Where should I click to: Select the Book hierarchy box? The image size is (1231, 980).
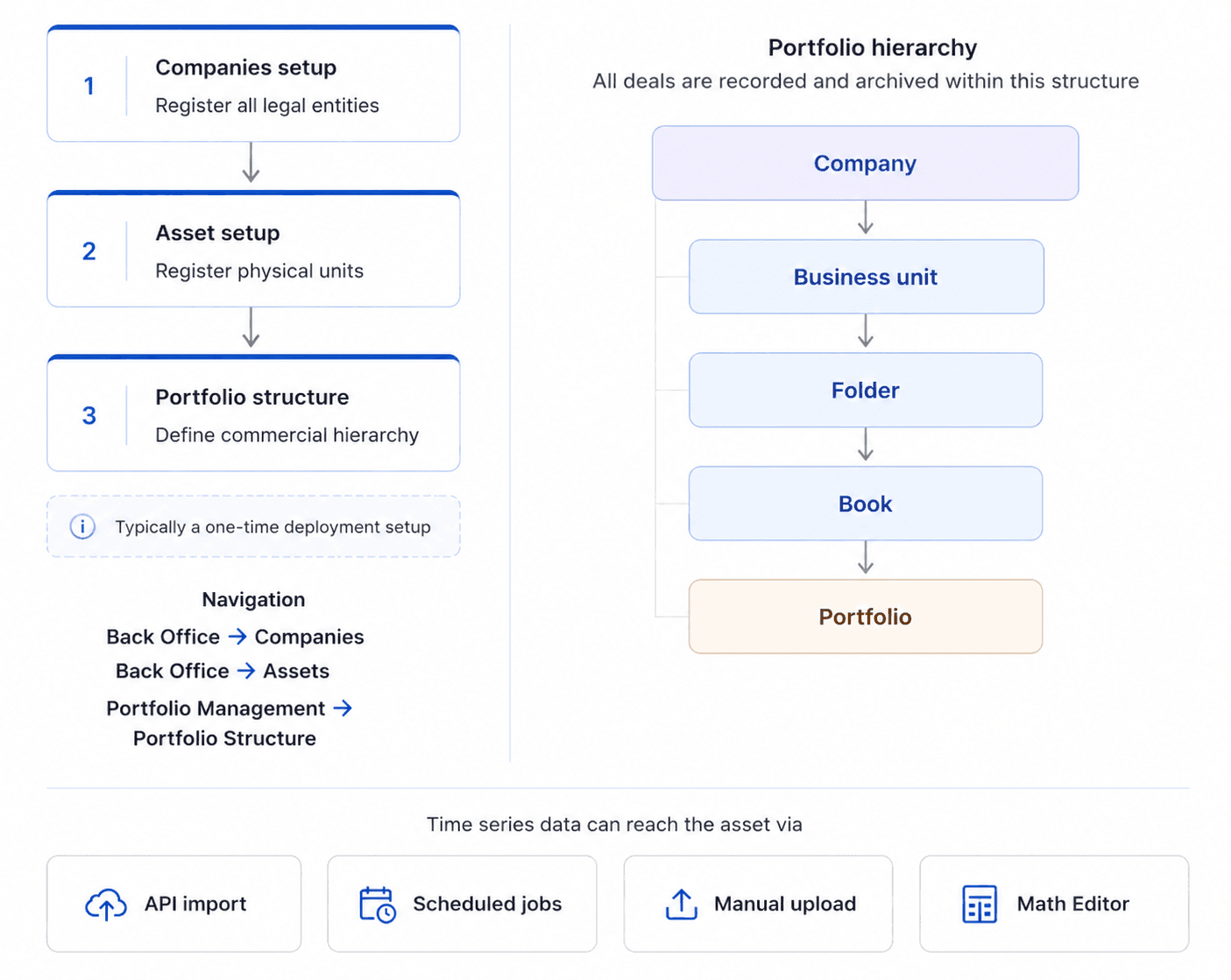pos(866,504)
